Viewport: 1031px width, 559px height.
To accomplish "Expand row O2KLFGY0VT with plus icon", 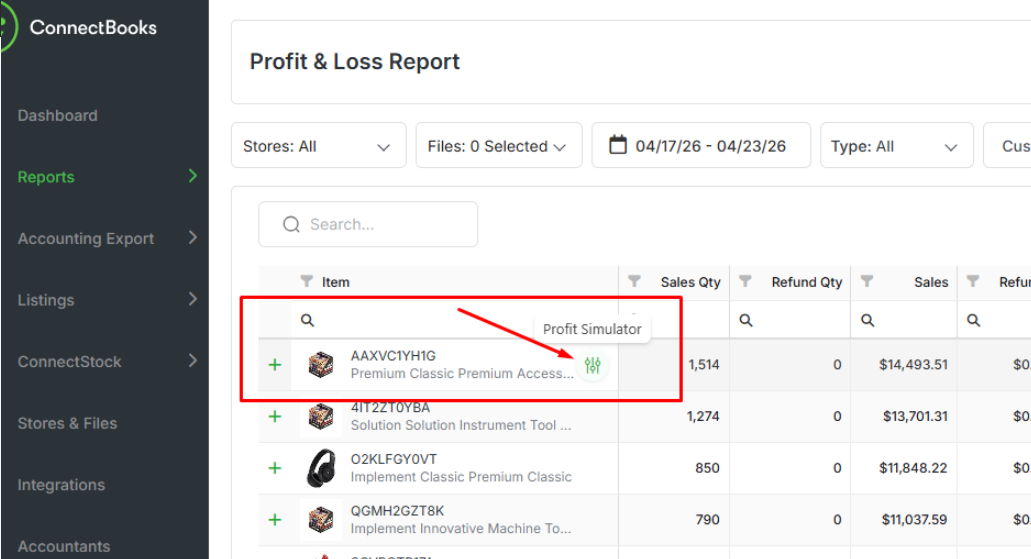I will (275, 468).
